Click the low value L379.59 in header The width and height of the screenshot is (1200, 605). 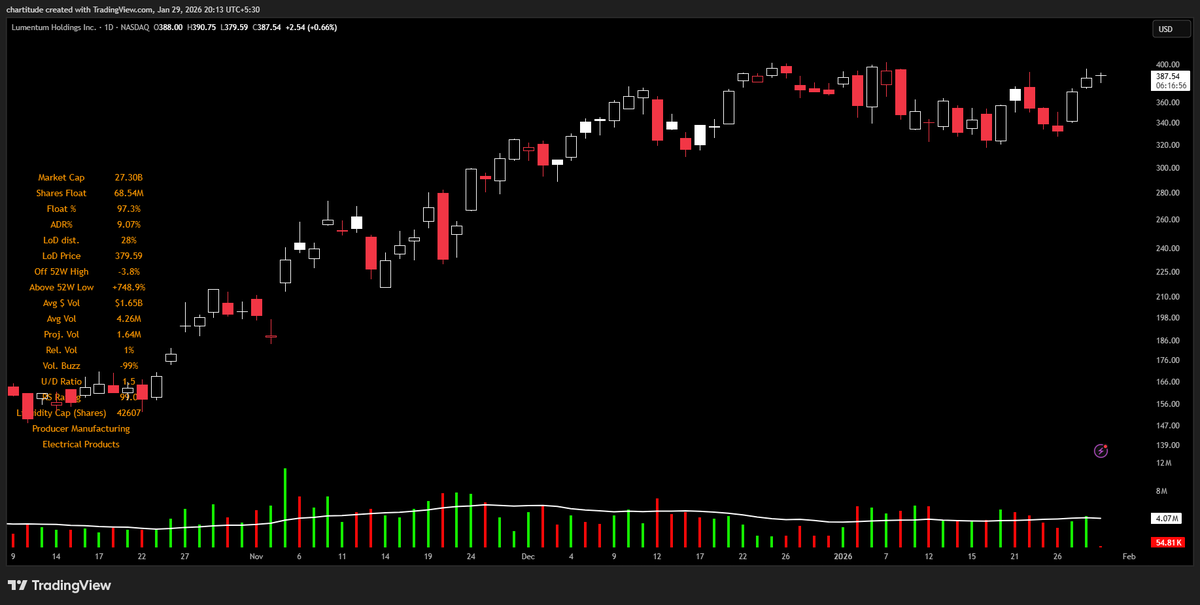coord(236,27)
